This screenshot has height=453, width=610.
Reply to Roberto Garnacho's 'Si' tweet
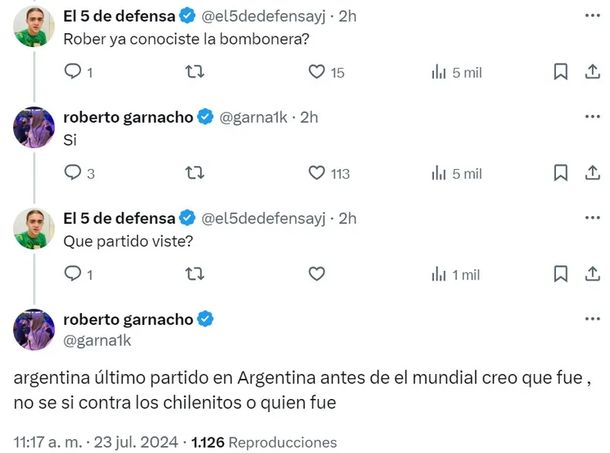tap(72, 173)
